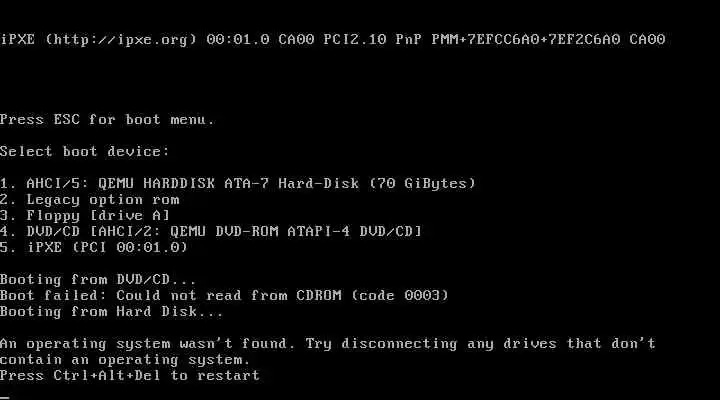Select DVD/CD QEMU DVD-ROM boot entry
This screenshot has height=400, width=720.
(x=211, y=231)
